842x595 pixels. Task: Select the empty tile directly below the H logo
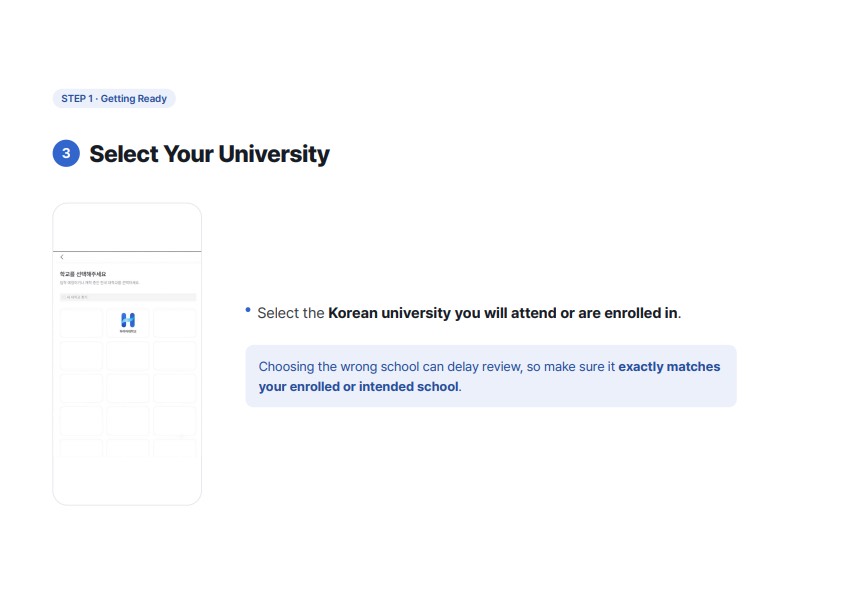point(128,356)
